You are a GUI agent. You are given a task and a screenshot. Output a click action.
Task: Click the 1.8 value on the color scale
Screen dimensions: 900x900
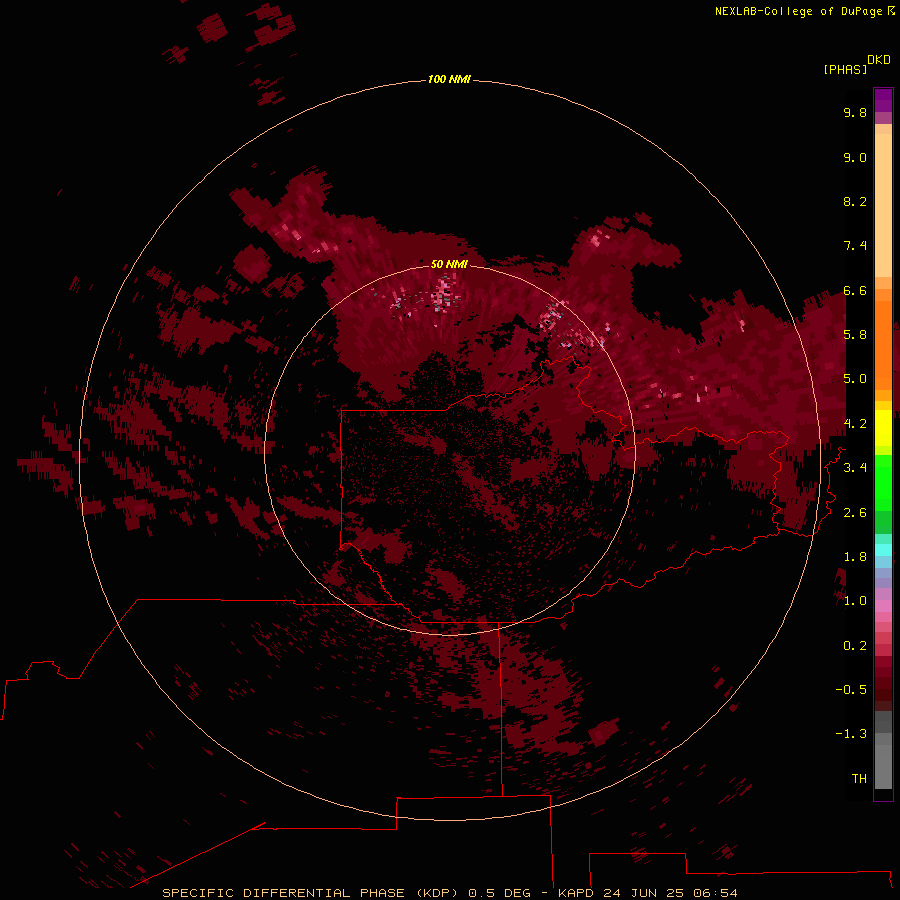[x=855, y=557]
